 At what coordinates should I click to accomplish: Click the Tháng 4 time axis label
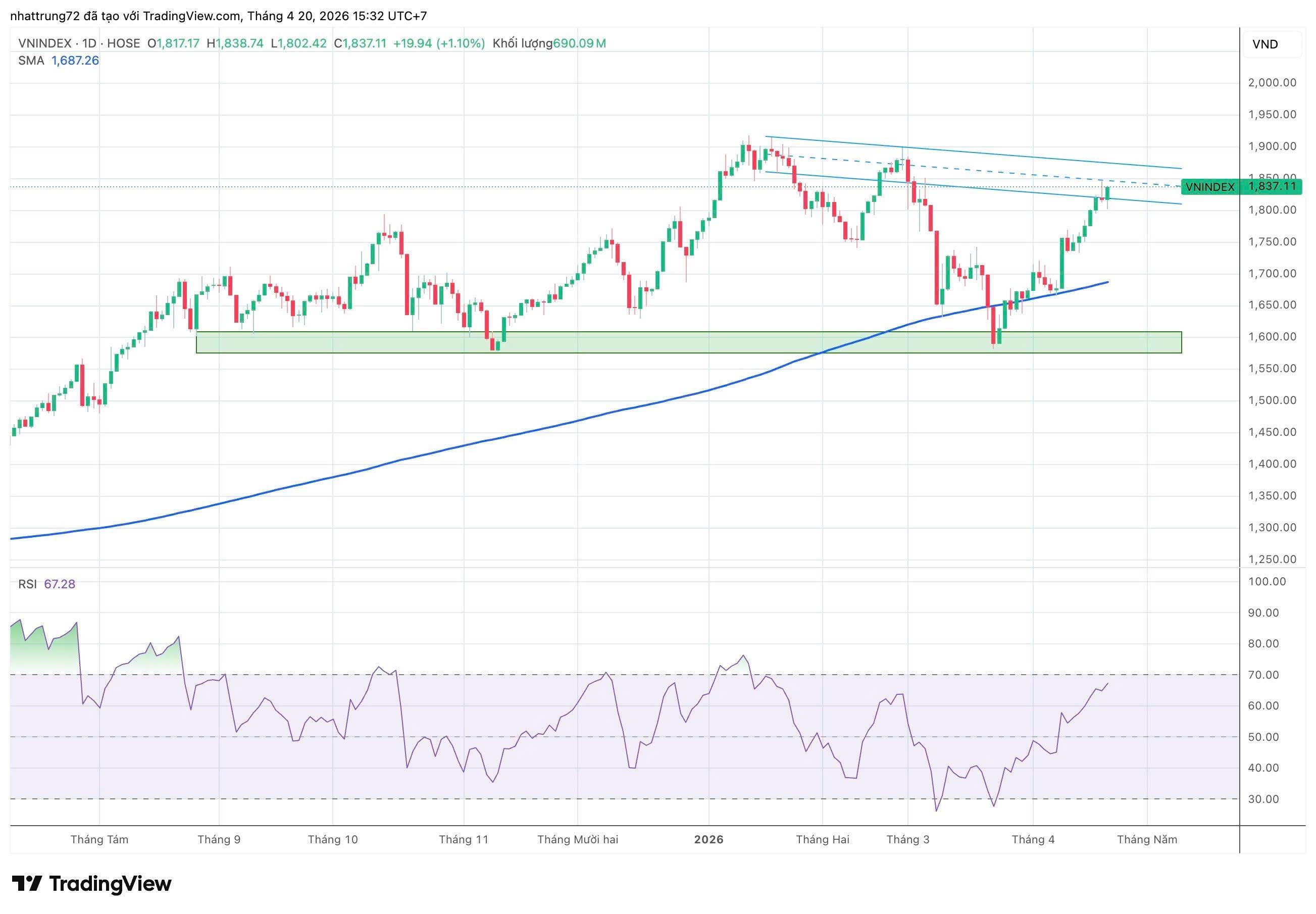pos(1033,840)
